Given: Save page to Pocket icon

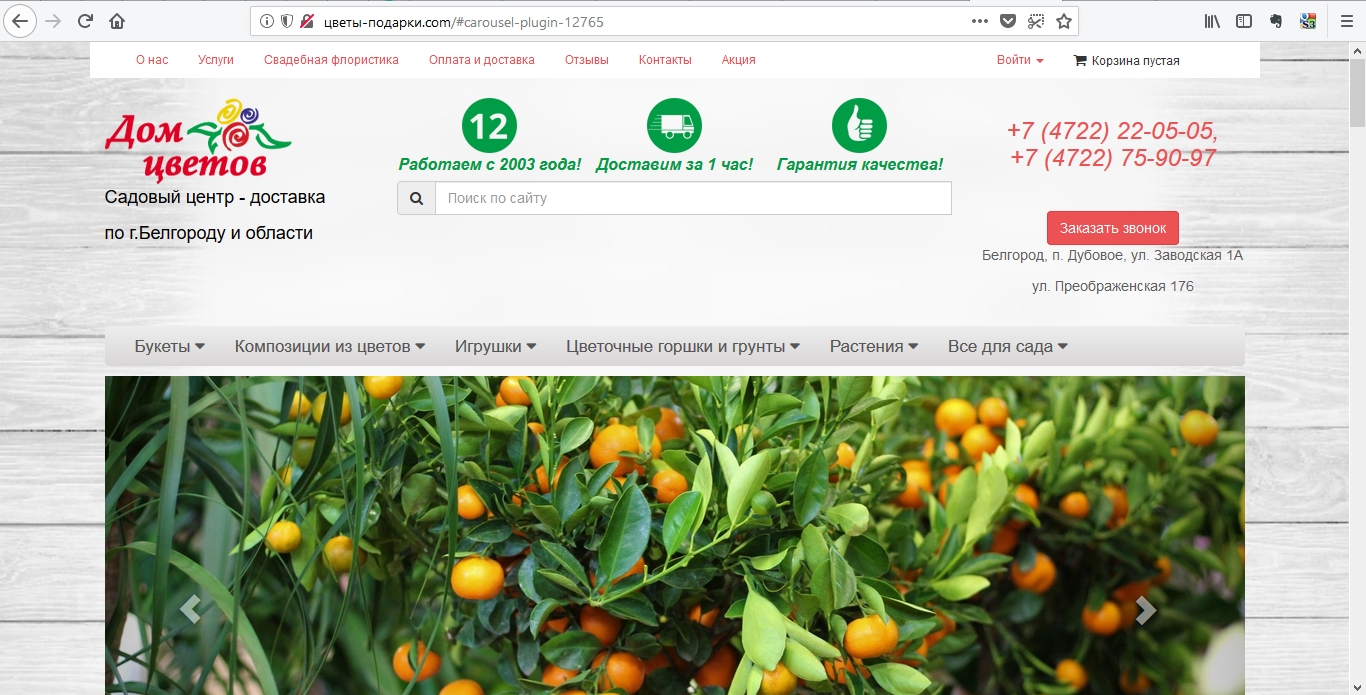Looking at the screenshot, I should coord(1008,21).
